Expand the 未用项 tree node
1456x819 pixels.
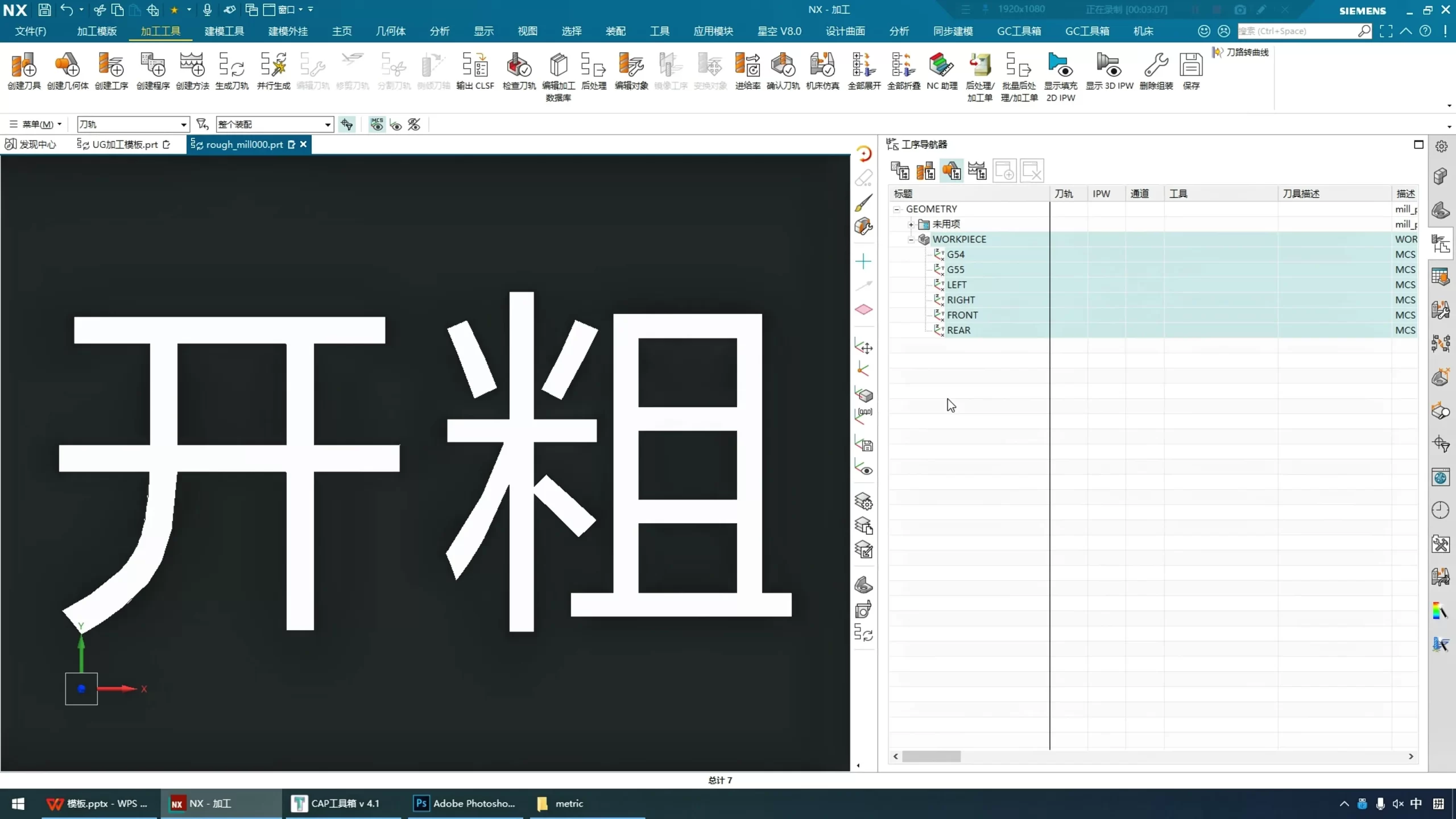(911, 225)
